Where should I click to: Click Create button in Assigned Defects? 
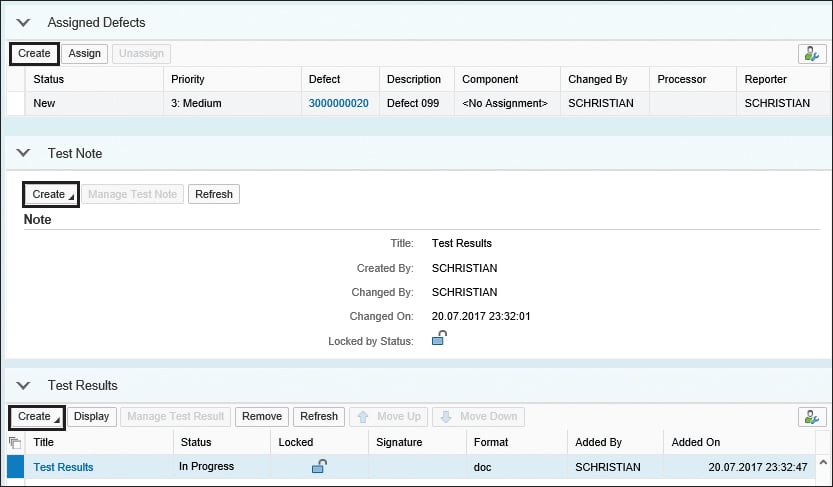tap(34, 54)
